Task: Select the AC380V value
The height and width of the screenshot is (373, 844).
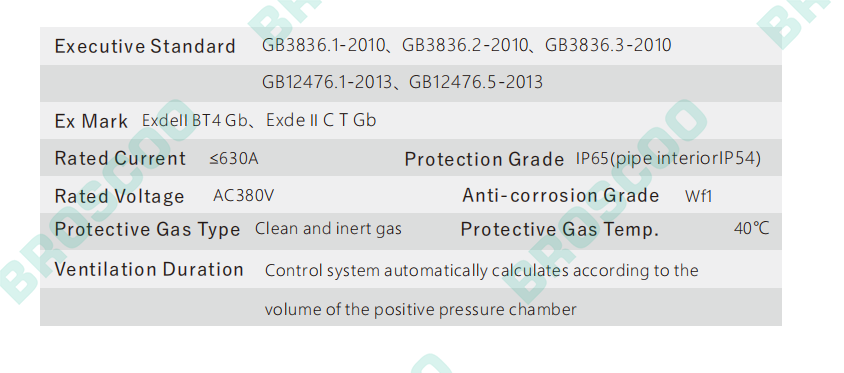Action: tap(243, 195)
